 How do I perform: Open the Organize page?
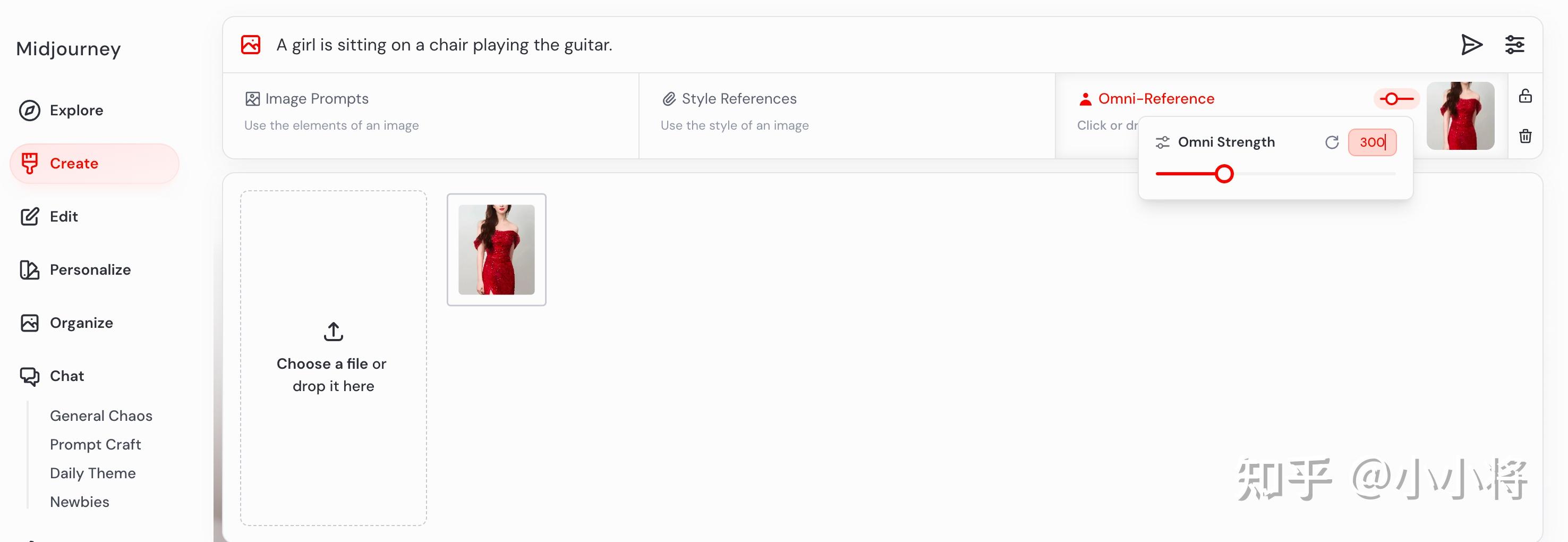tap(81, 323)
